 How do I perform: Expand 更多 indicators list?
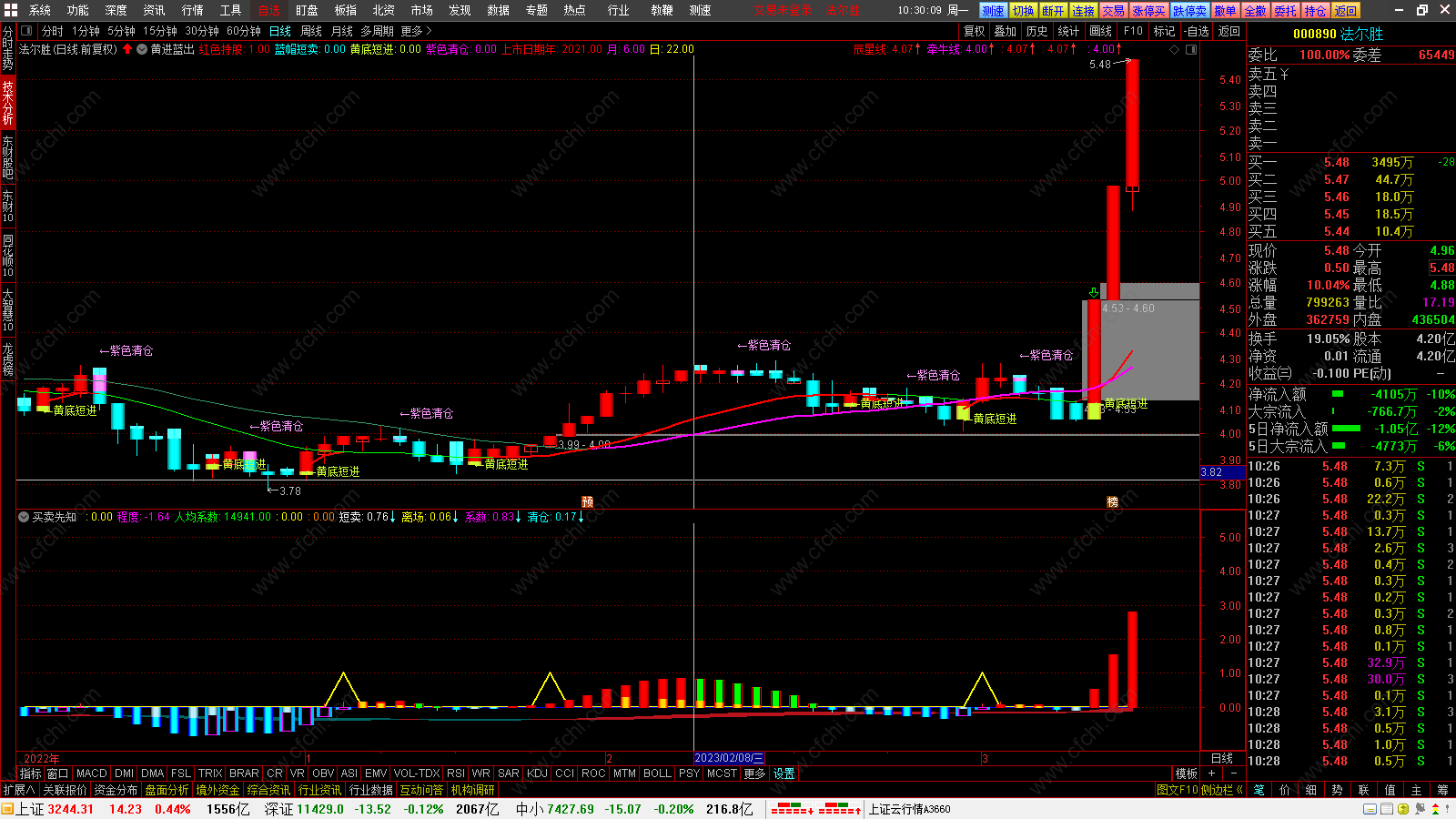pos(754,773)
